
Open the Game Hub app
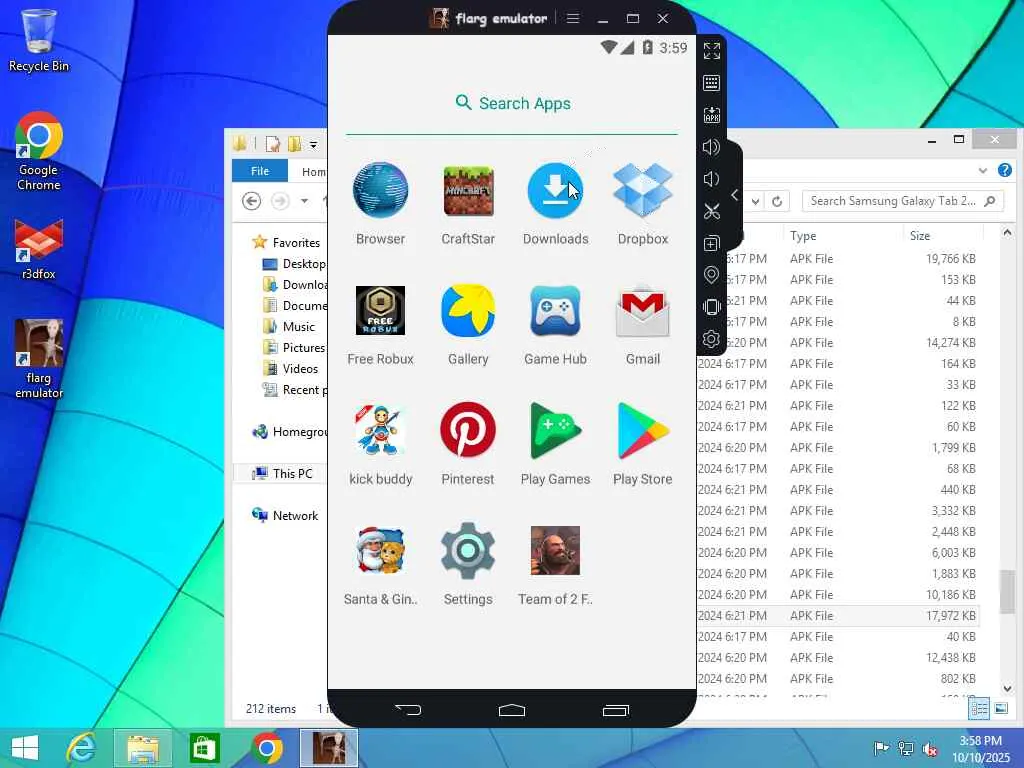pos(555,310)
